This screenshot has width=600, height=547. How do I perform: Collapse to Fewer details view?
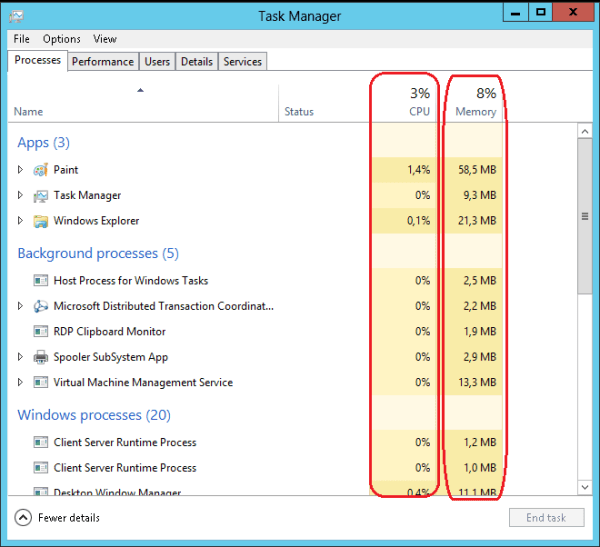coord(59,518)
